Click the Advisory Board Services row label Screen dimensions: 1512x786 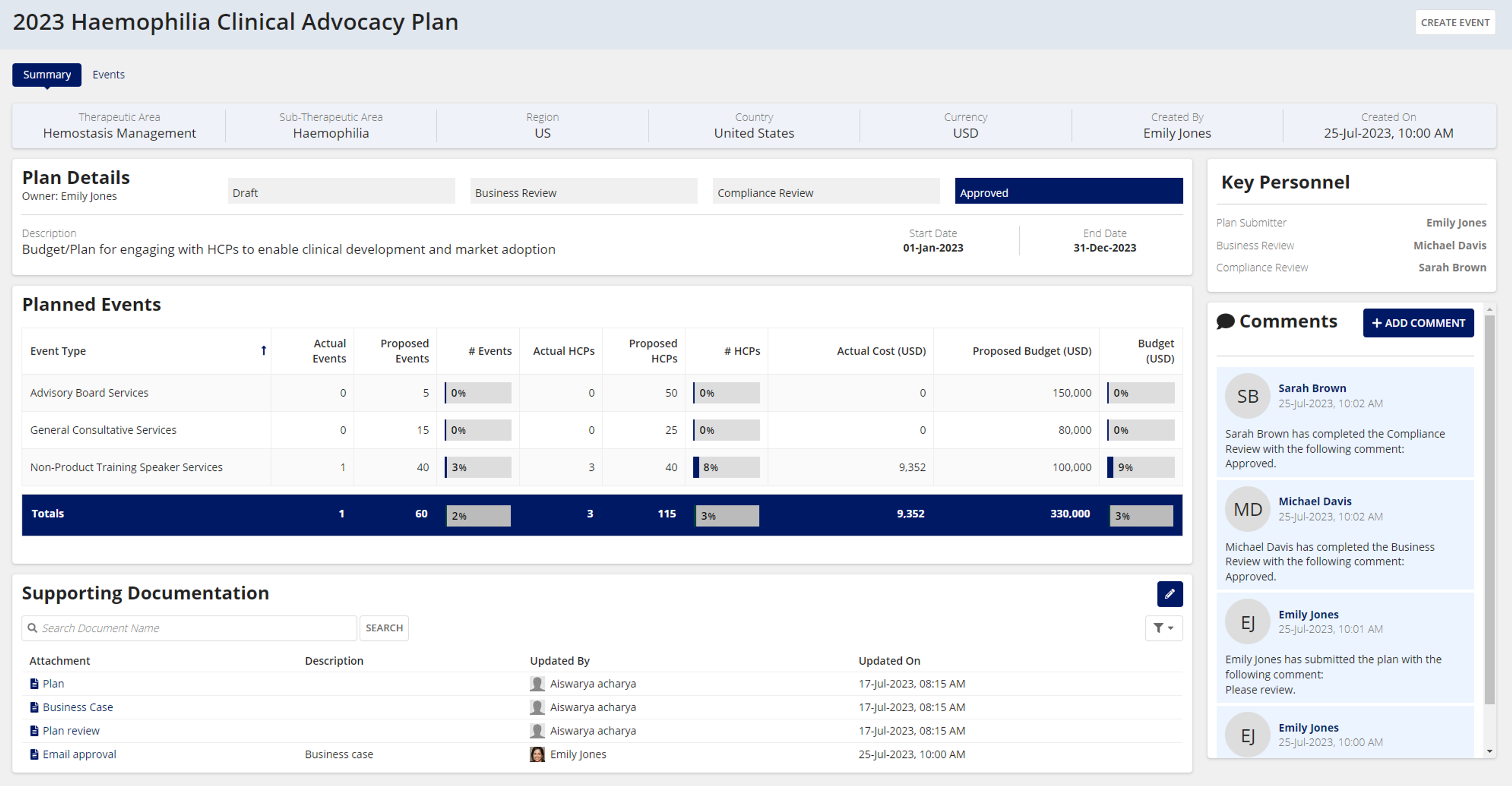click(x=89, y=392)
